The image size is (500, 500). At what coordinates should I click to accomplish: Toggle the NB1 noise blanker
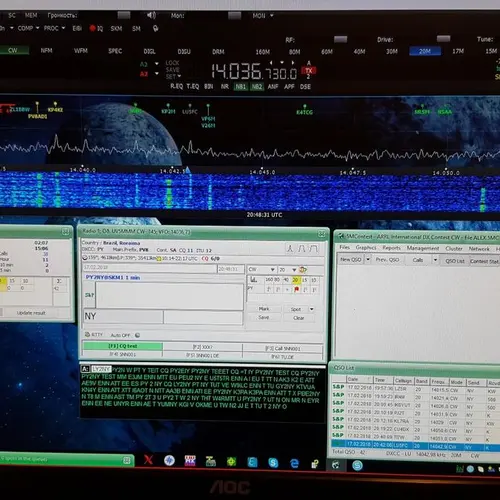240,87
